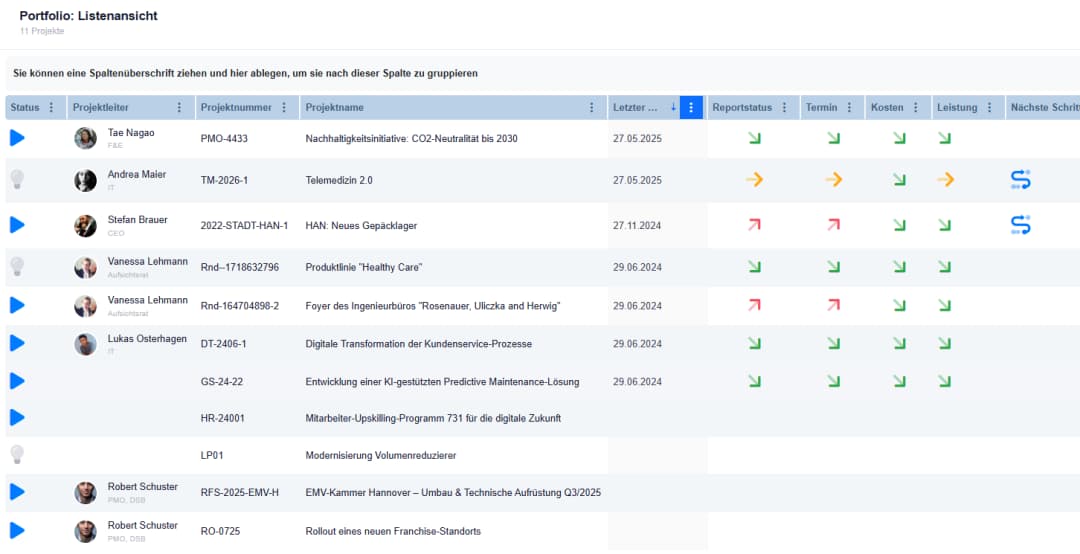Click Andrea Maier's avatar
This screenshot has width=1080, height=554.
[x=85, y=181]
